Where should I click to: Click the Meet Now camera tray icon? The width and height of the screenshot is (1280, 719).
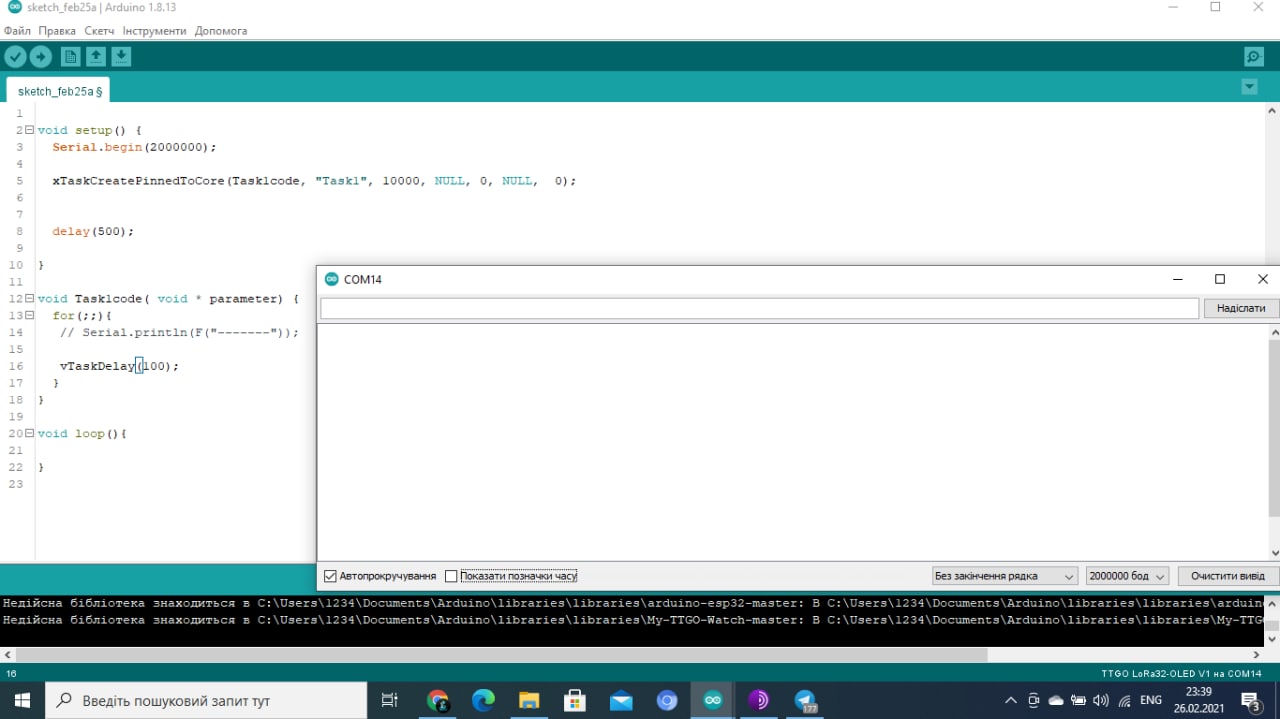(1034, 700)
